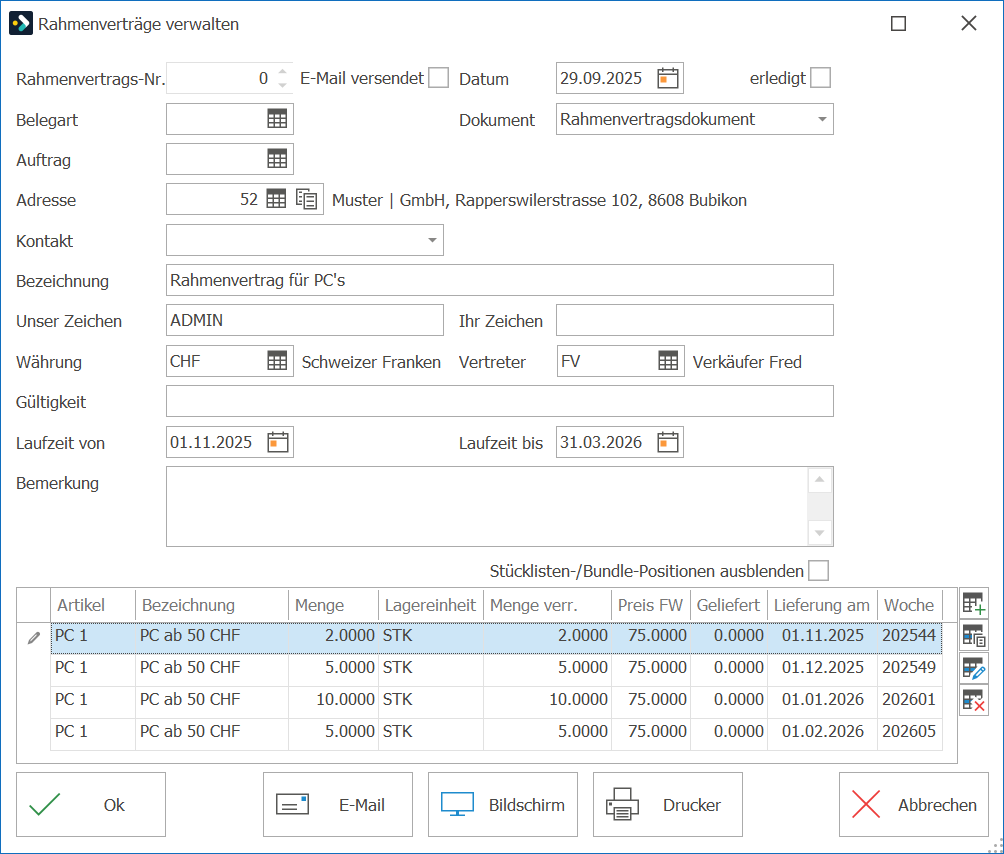
Task: Open the Auftrag lookup table icon
Action: tap(277, 159)
